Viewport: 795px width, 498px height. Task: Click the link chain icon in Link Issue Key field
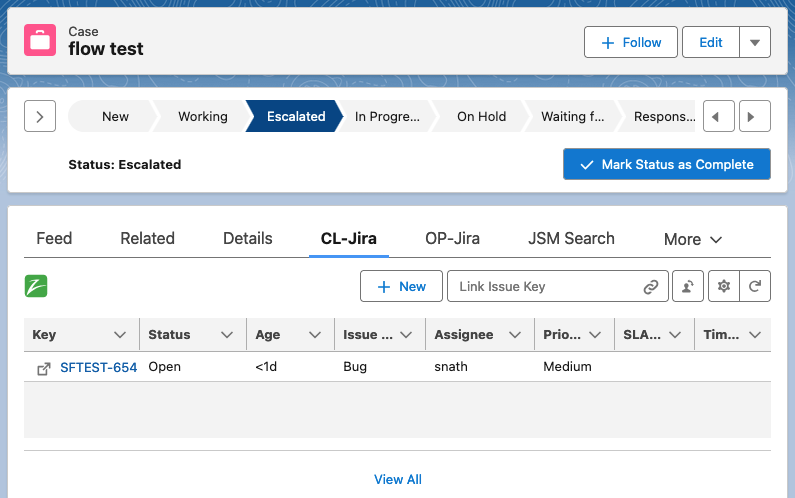650,287
